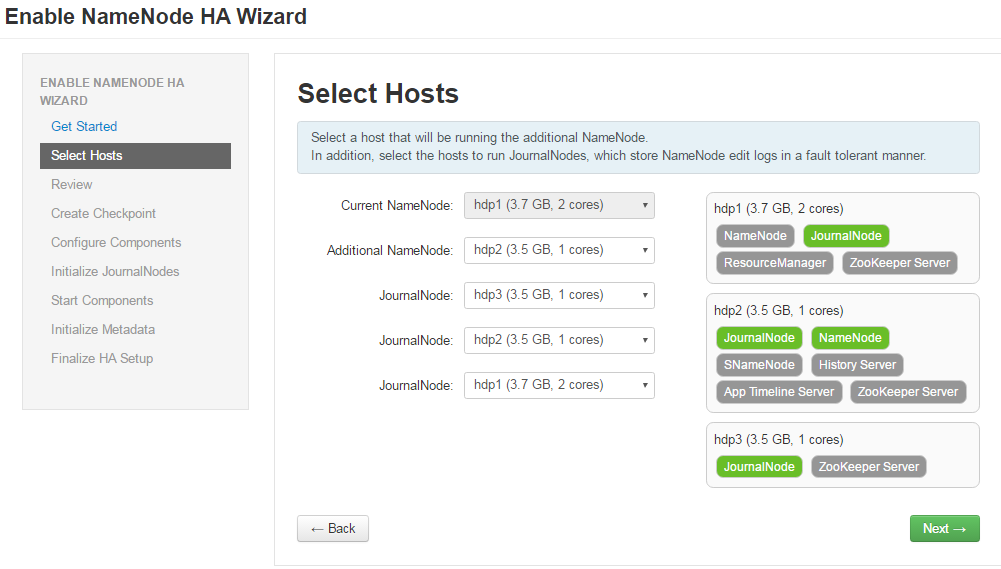
Task: Open the Current NameNode dropdown
Action: (559, 206)
